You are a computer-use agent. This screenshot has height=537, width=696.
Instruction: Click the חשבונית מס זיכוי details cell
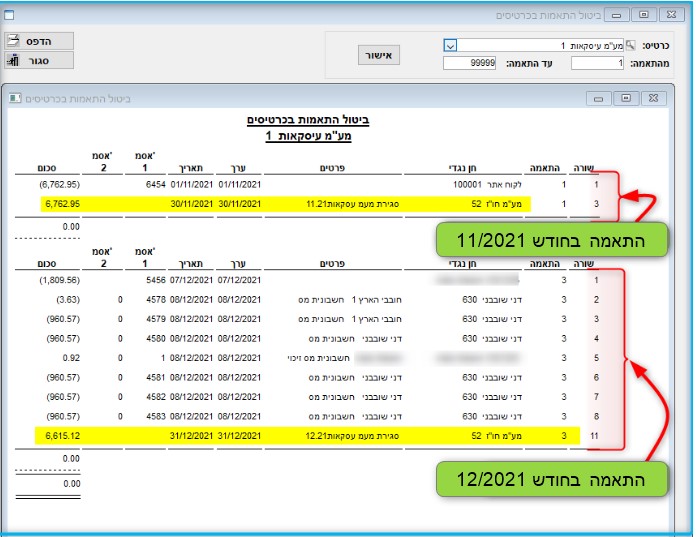coord(318,358)
